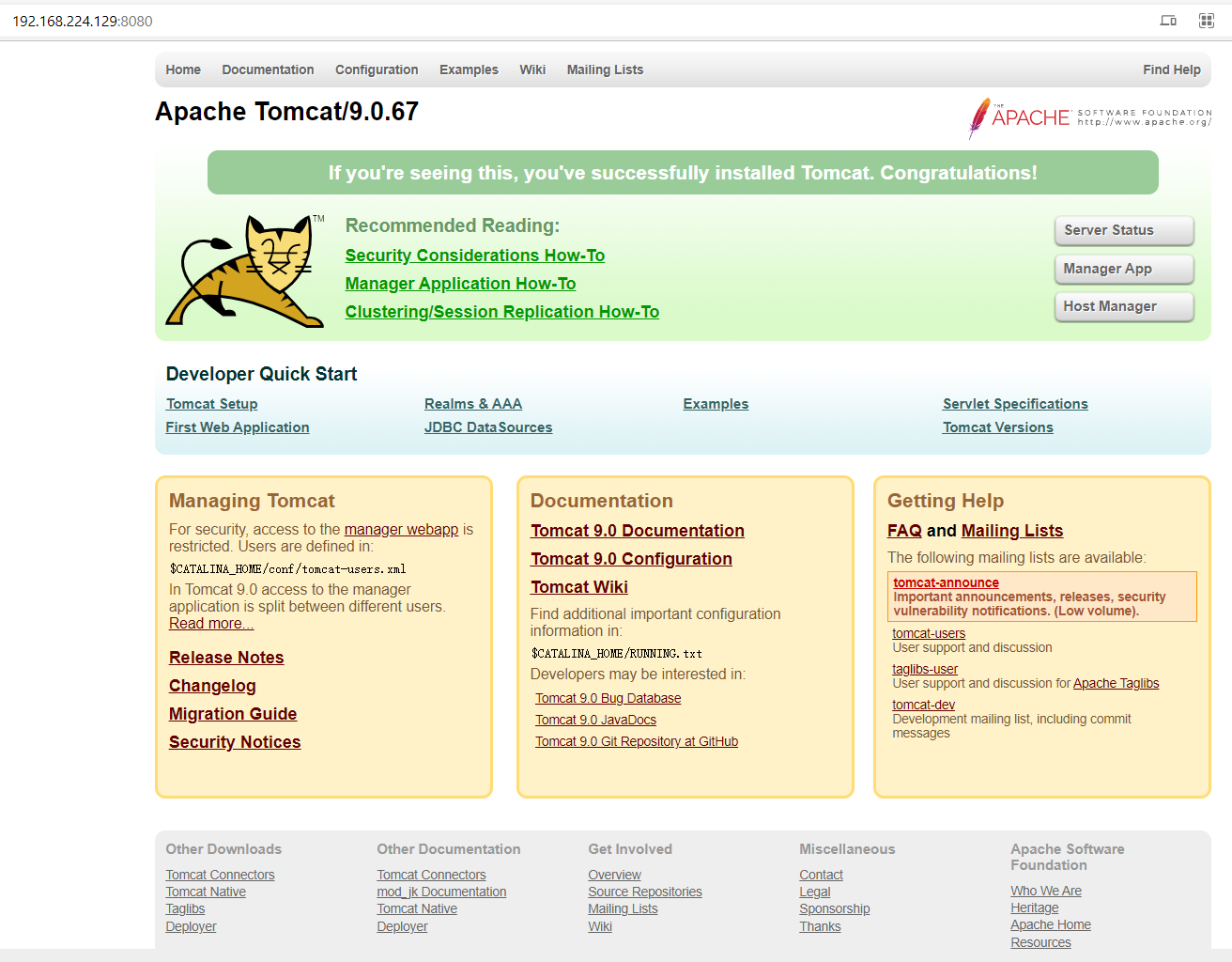1232x962 pixels.
Task: Click the QR code icon in address bar
Action: (1207, 21)
